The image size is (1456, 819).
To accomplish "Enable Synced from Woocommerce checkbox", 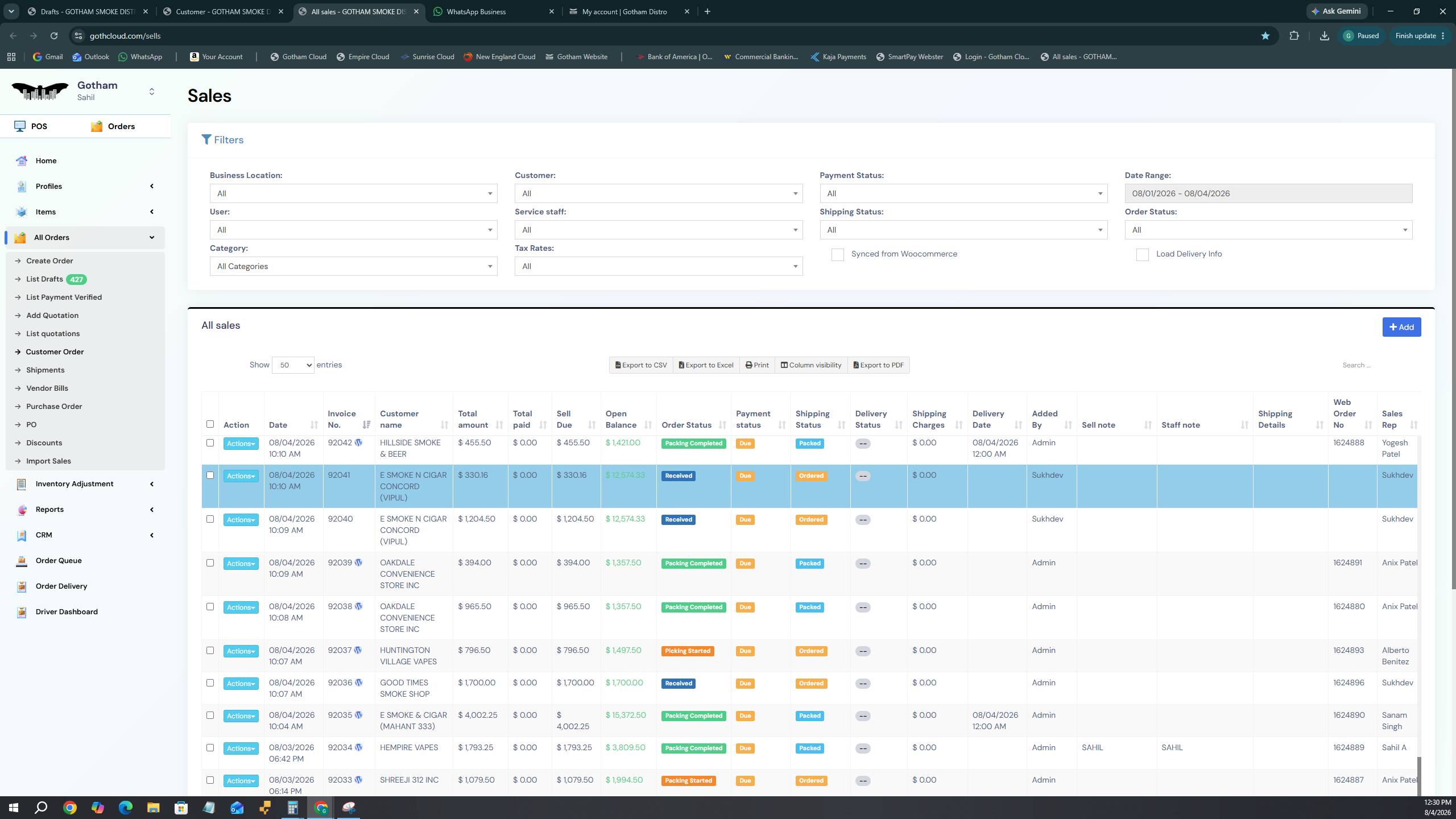I will [838, 255].
